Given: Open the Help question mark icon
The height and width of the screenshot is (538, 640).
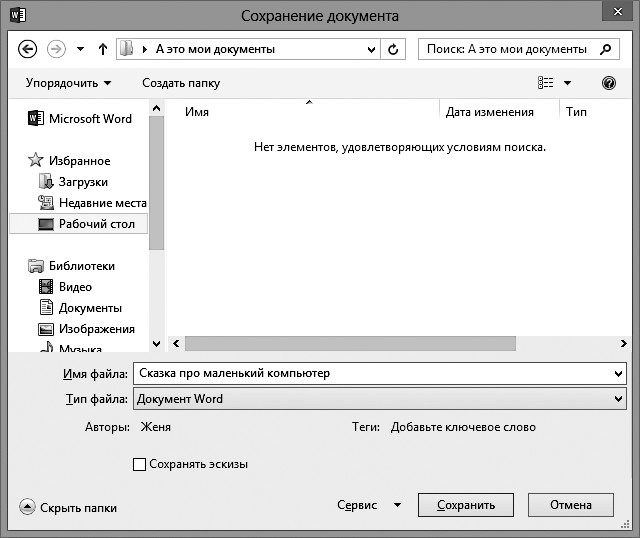Looking at the screenshot, I should pyautogui.click(x=608, y=83).
